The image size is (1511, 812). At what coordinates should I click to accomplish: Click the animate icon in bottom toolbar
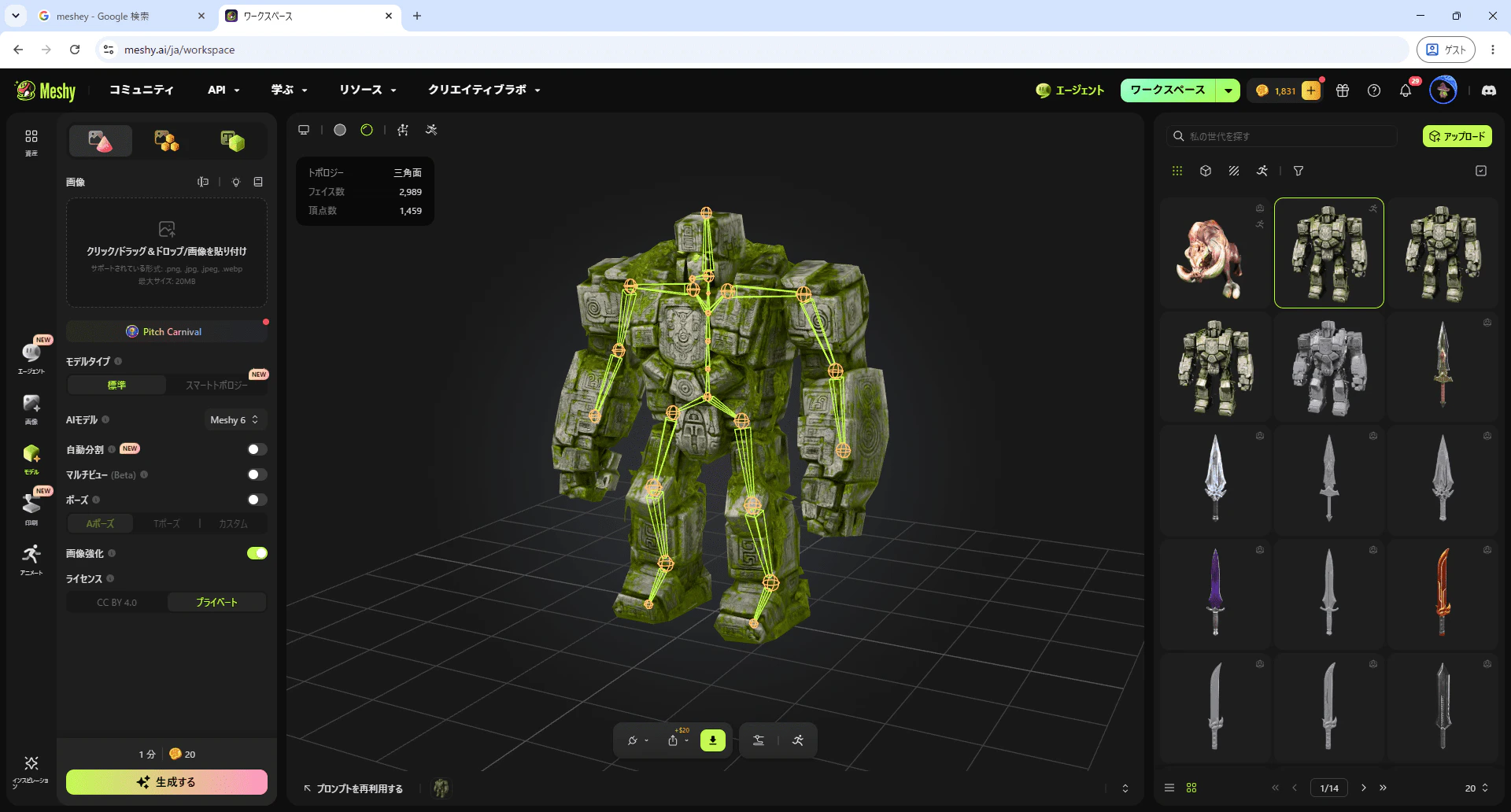point(798,740)
